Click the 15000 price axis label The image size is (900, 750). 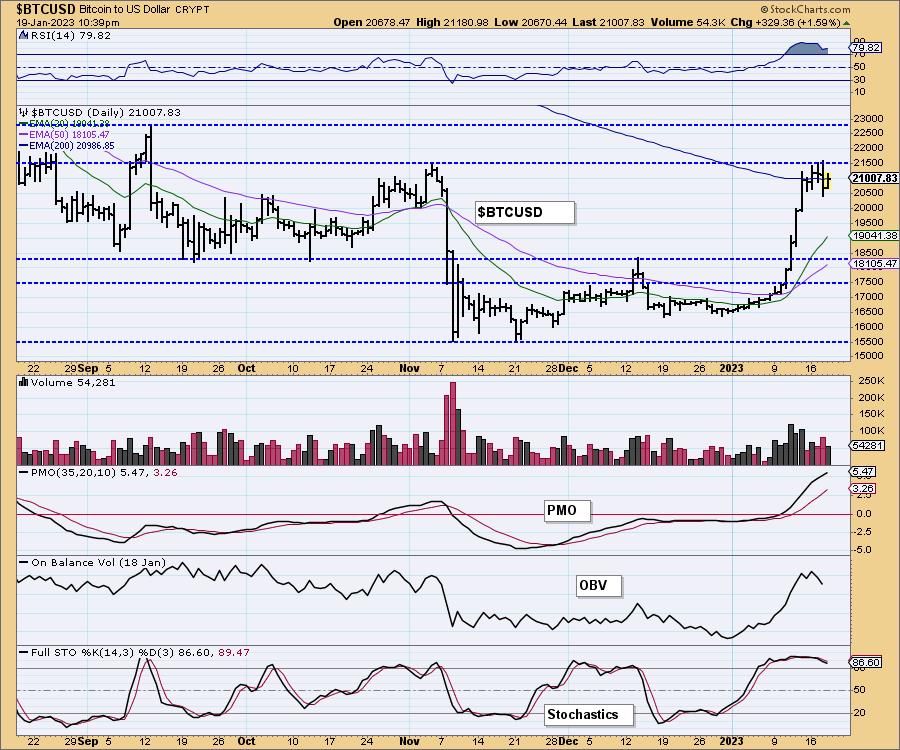[x=868, y=356]
